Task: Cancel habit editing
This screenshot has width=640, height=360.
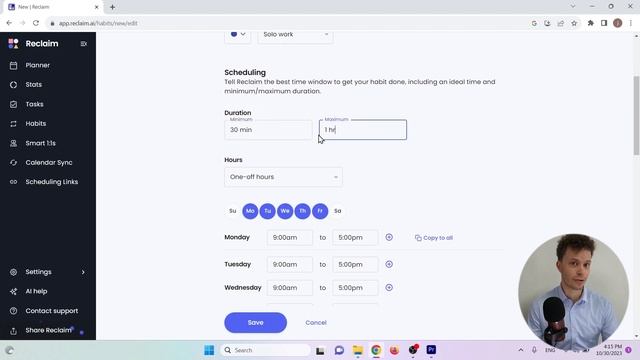Action: coord(316,322)
